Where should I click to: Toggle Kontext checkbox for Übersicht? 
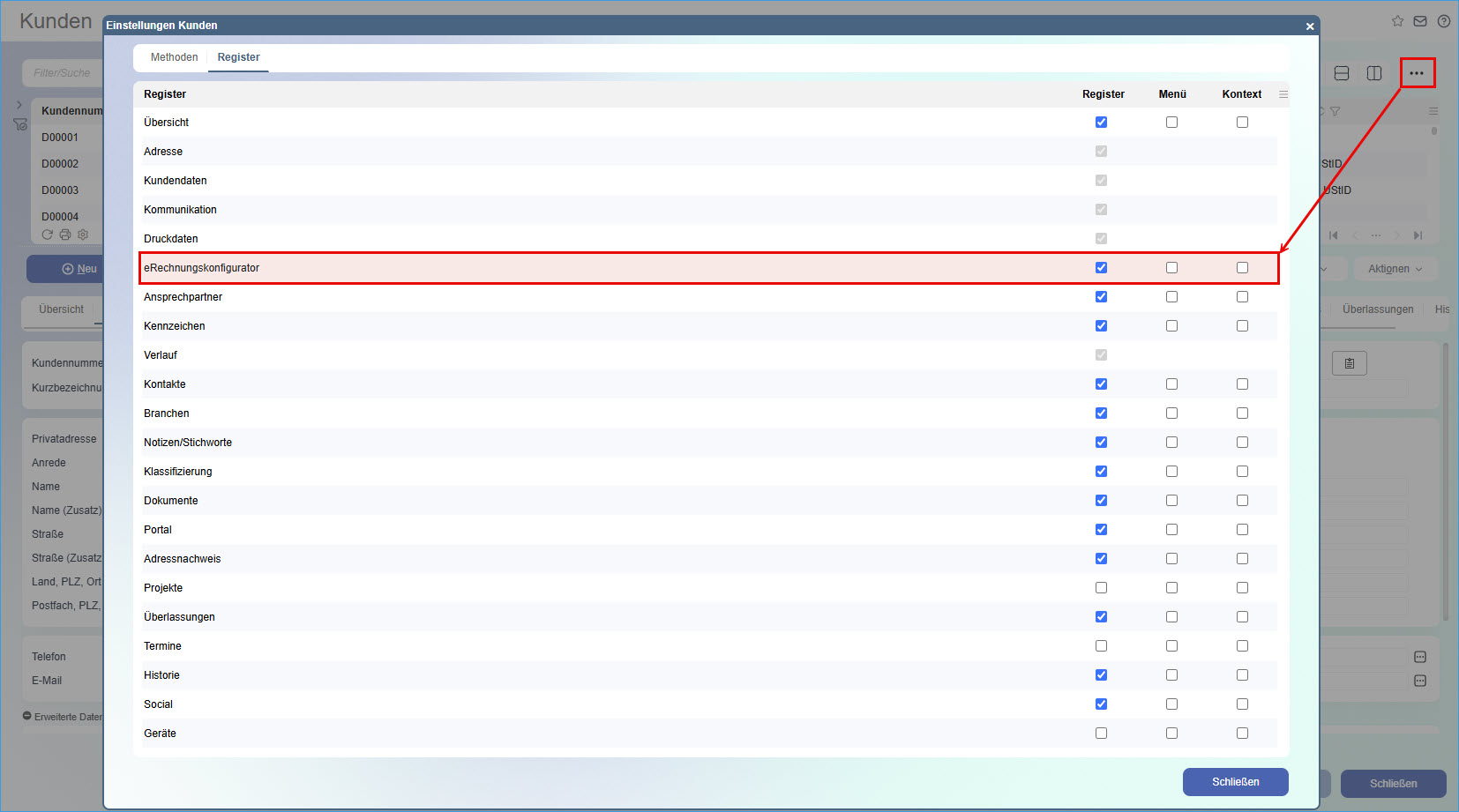(1242, 123)
